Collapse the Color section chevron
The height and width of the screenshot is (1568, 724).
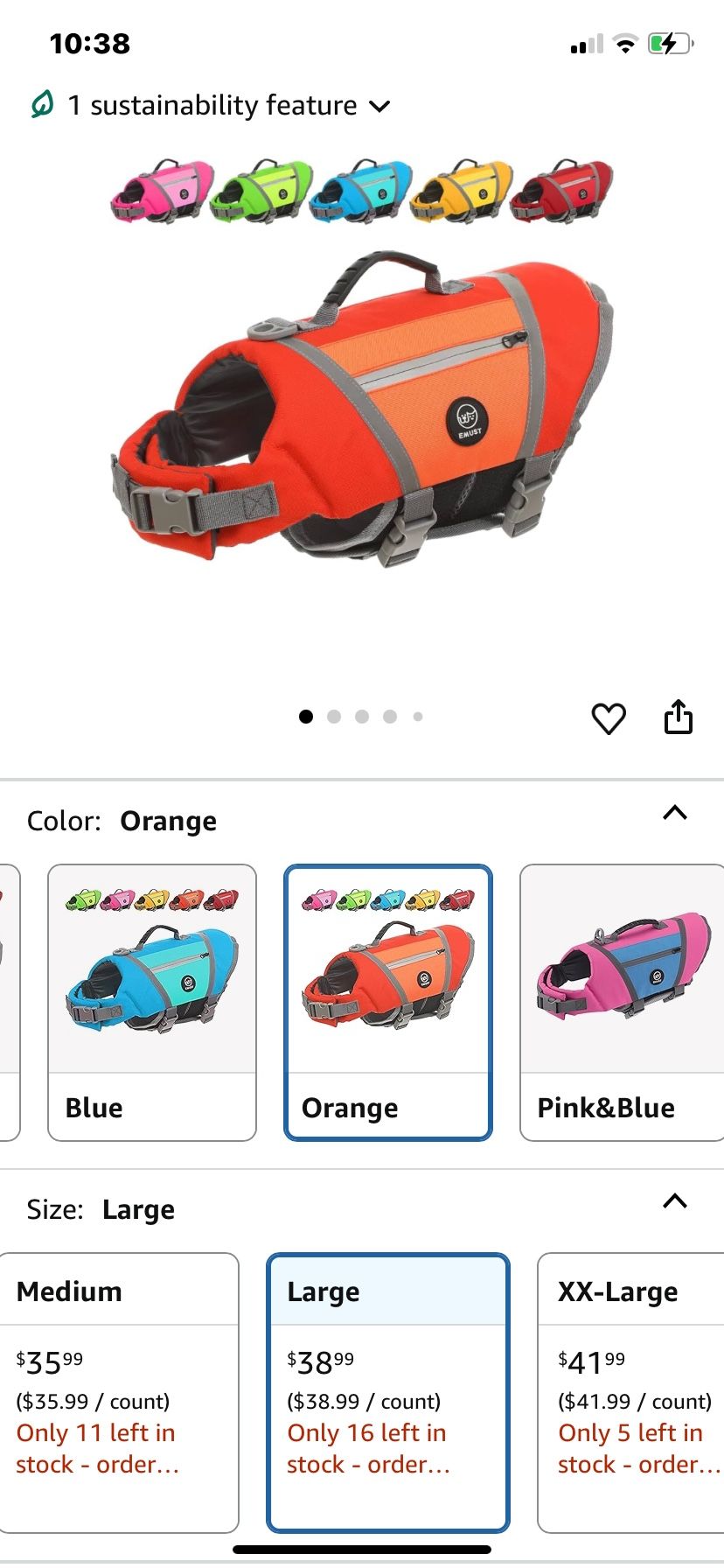[x=675, y=813]
